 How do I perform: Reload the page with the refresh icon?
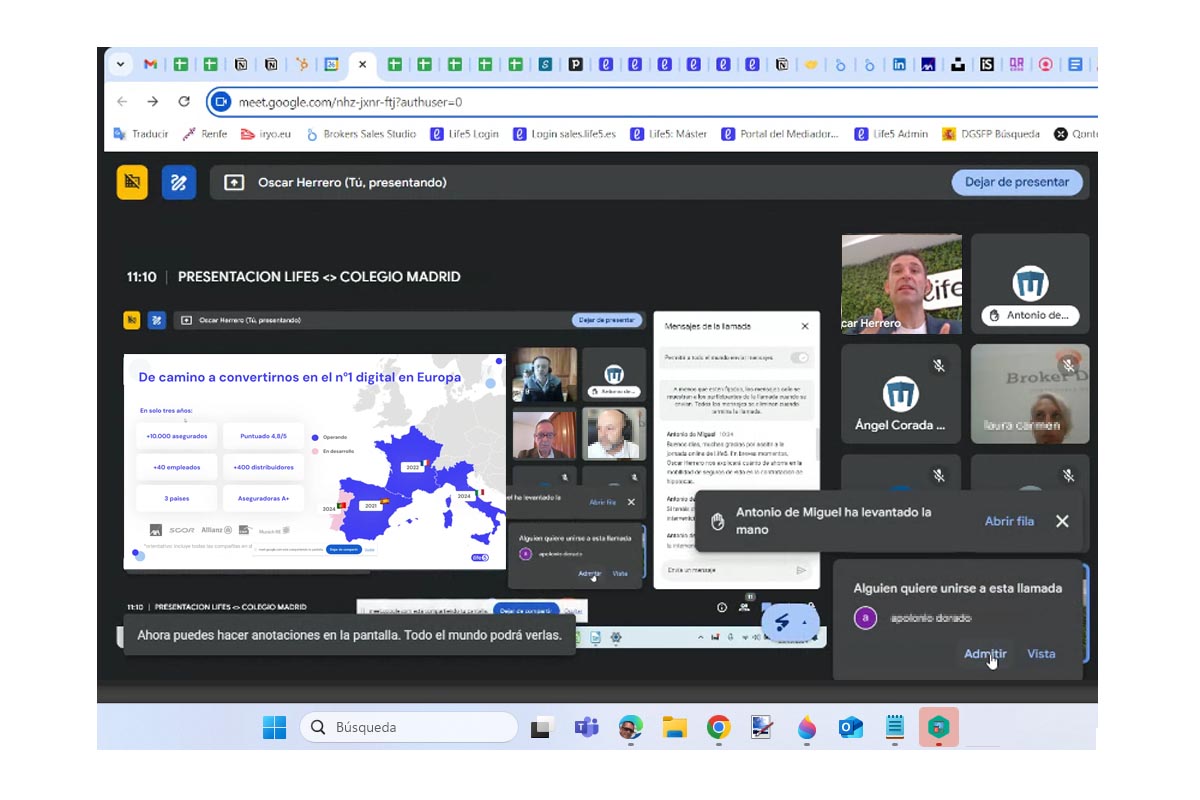[x=184, y=101]
